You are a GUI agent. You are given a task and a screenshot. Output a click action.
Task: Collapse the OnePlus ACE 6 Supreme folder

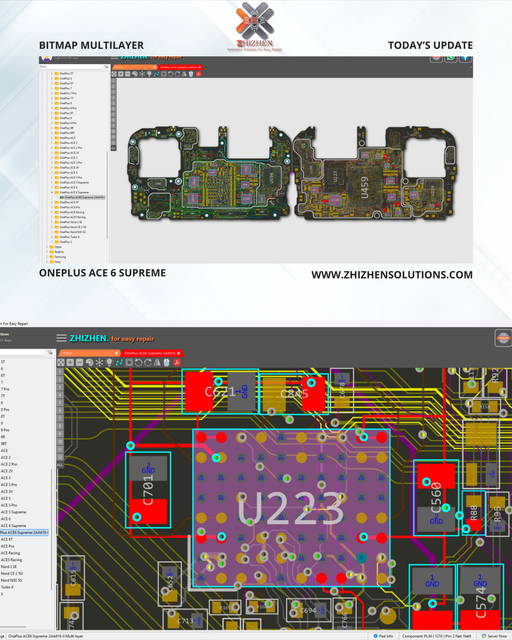tap(52, 192)
